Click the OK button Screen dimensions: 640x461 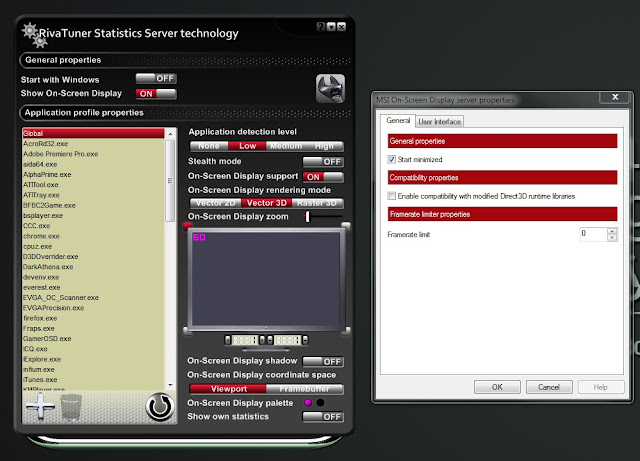pos(497,387)
